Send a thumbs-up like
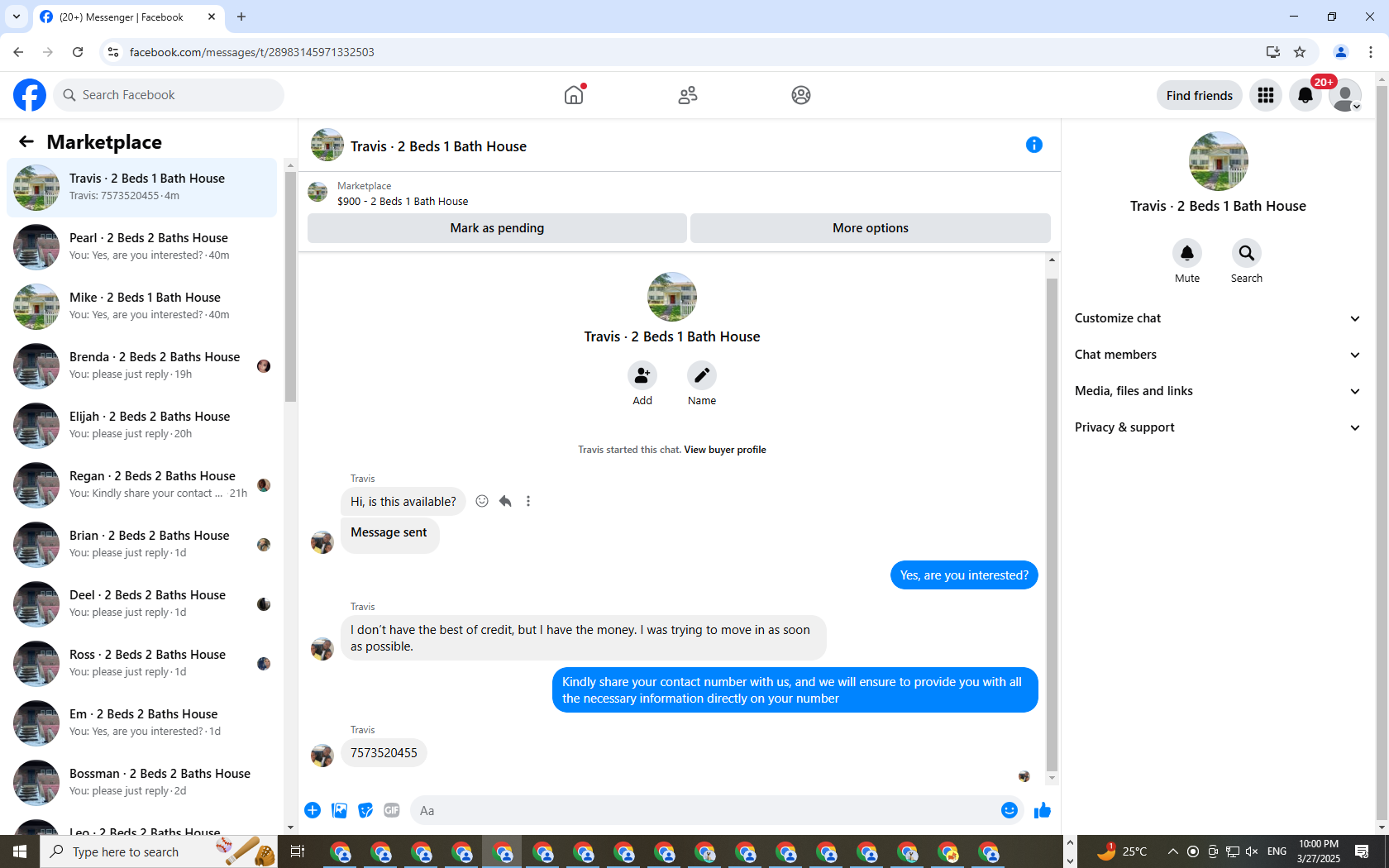The image size is (1389, 868). pyautogui.click(x=1043, y=810)
